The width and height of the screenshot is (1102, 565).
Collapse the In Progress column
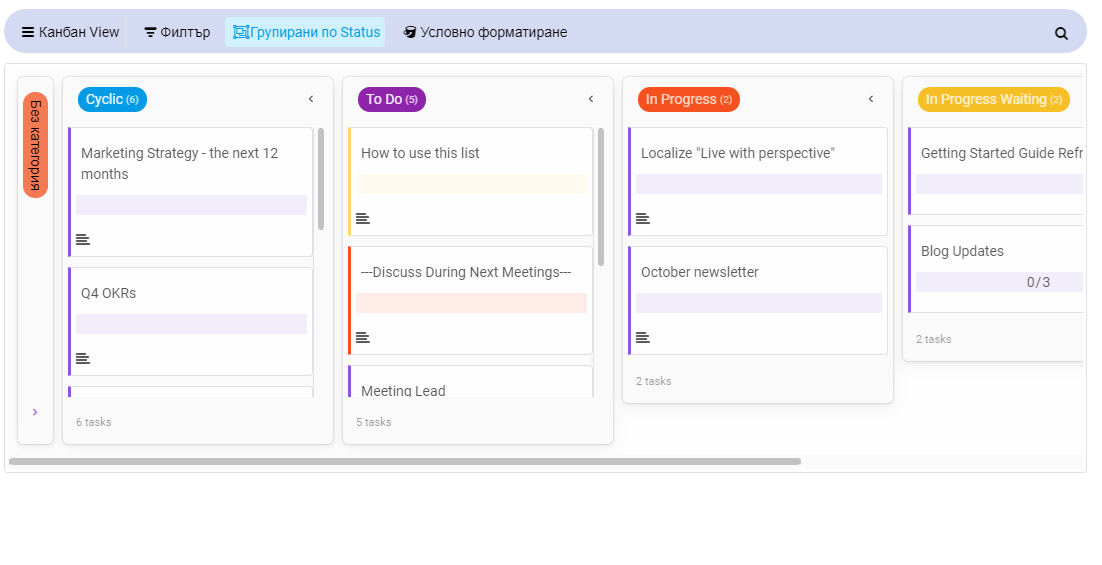[870, 99]
